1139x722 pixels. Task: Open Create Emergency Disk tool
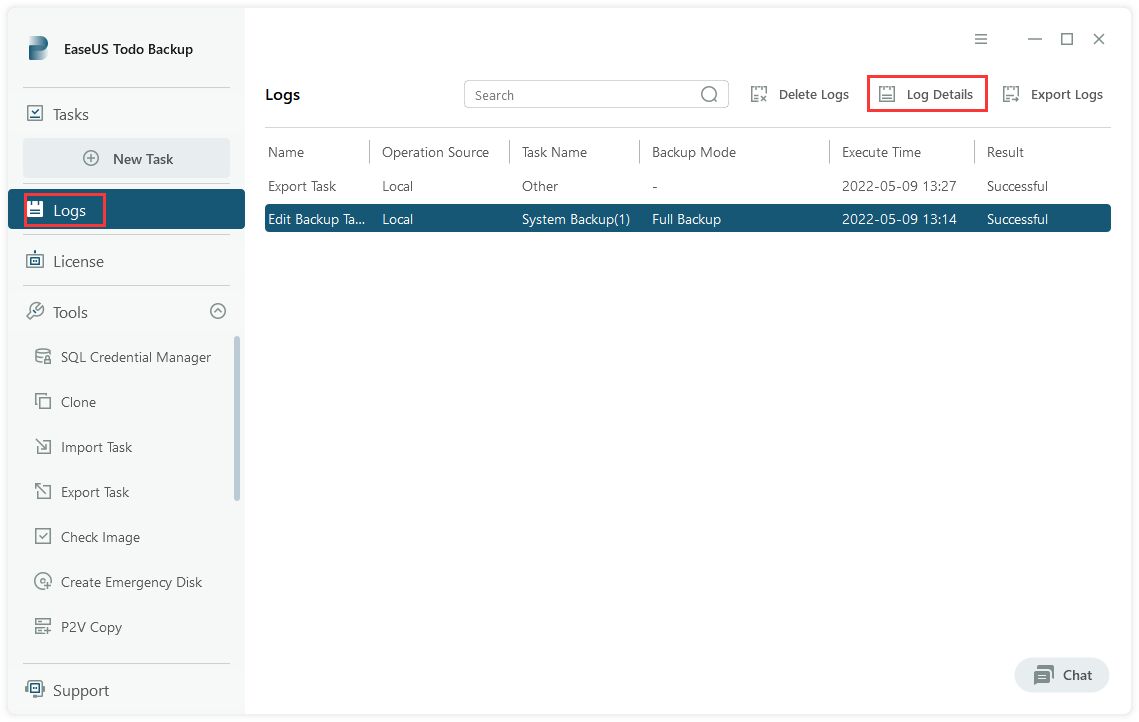pos(131,582)
